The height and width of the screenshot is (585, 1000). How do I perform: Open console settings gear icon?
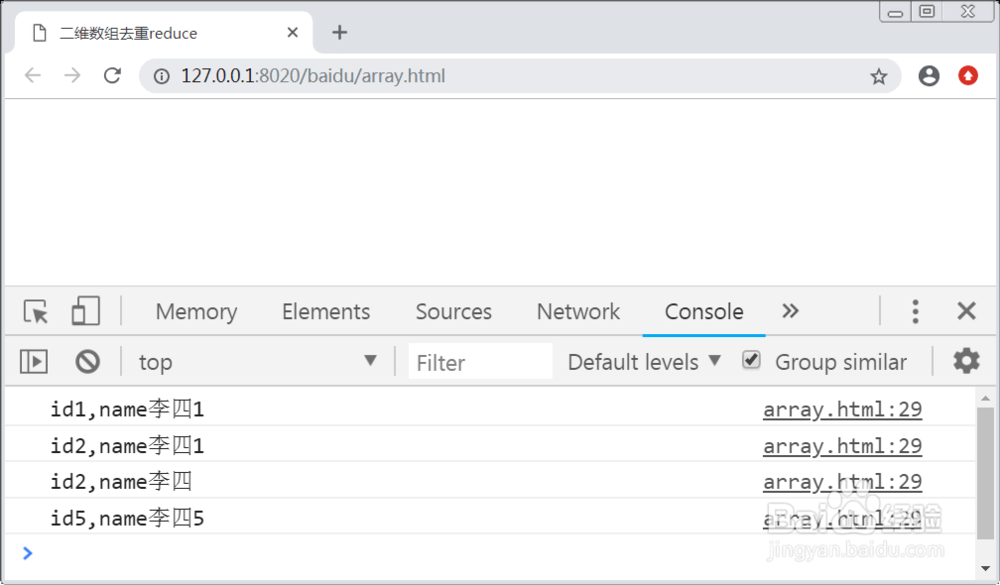click(966, 361)
